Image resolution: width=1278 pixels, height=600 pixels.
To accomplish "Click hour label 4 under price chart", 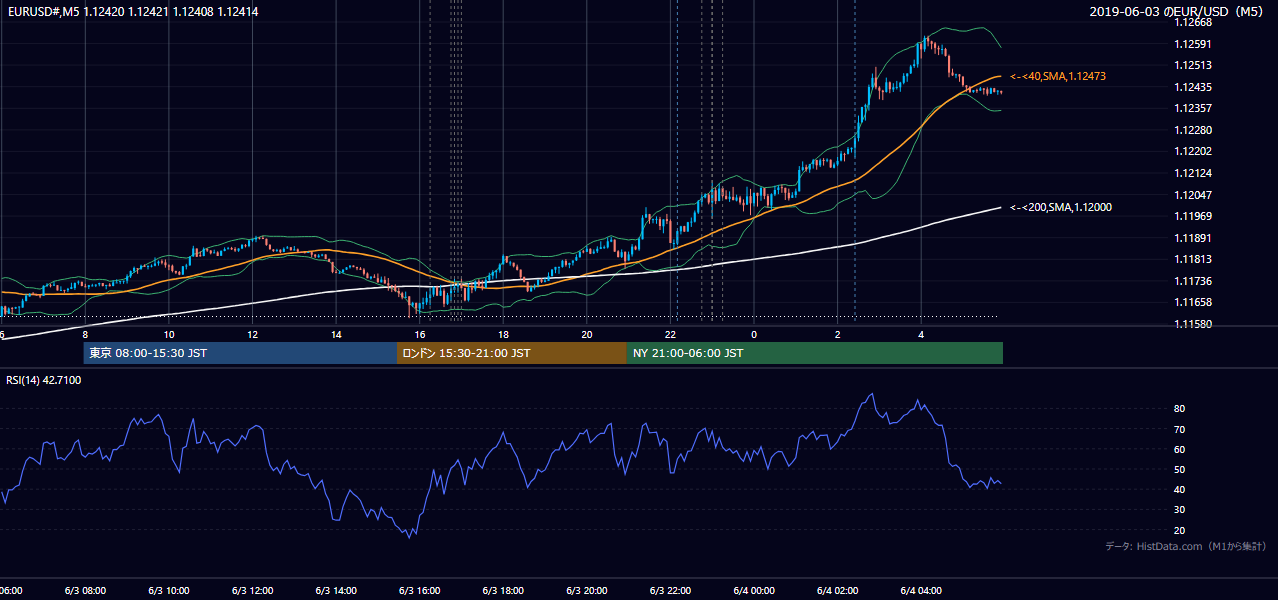I will pyautogui.click(x=922, y=334).
